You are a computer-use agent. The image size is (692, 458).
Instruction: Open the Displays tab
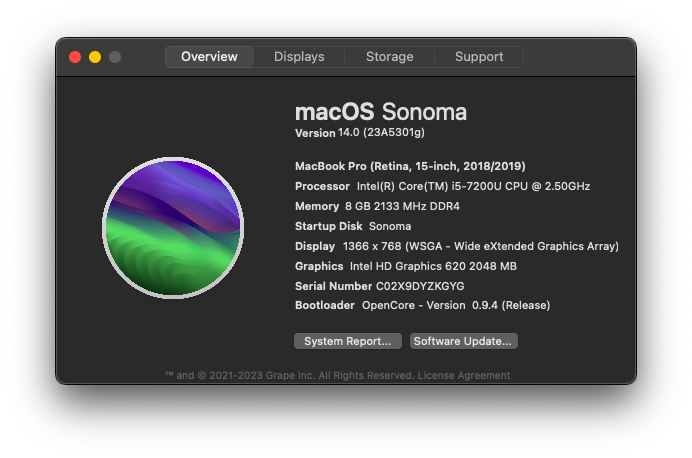pyautogui.click(x=299, y=57)
